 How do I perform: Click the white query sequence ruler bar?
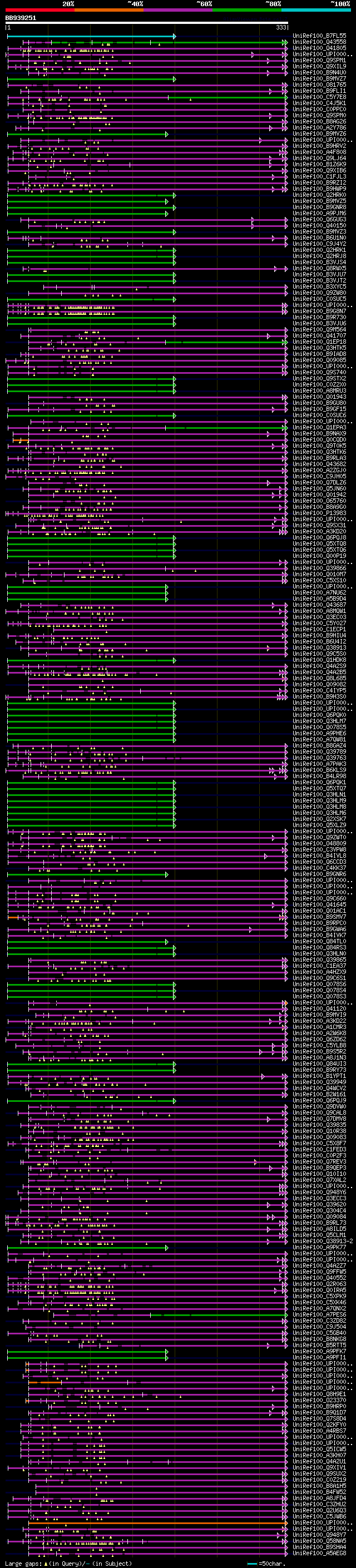[147, 23]
